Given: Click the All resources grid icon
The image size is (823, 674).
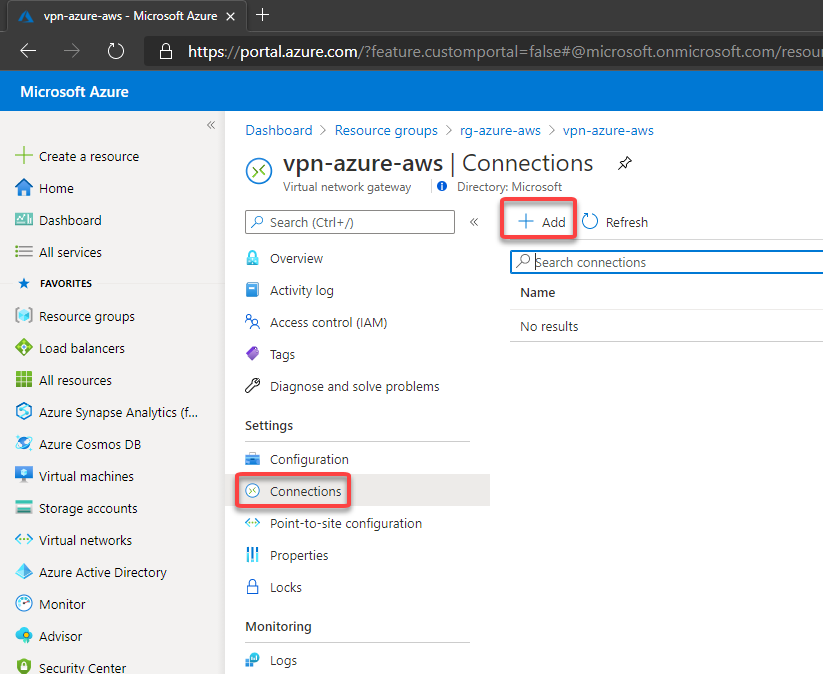Looking at the screenshot, I should coord(24,380).
